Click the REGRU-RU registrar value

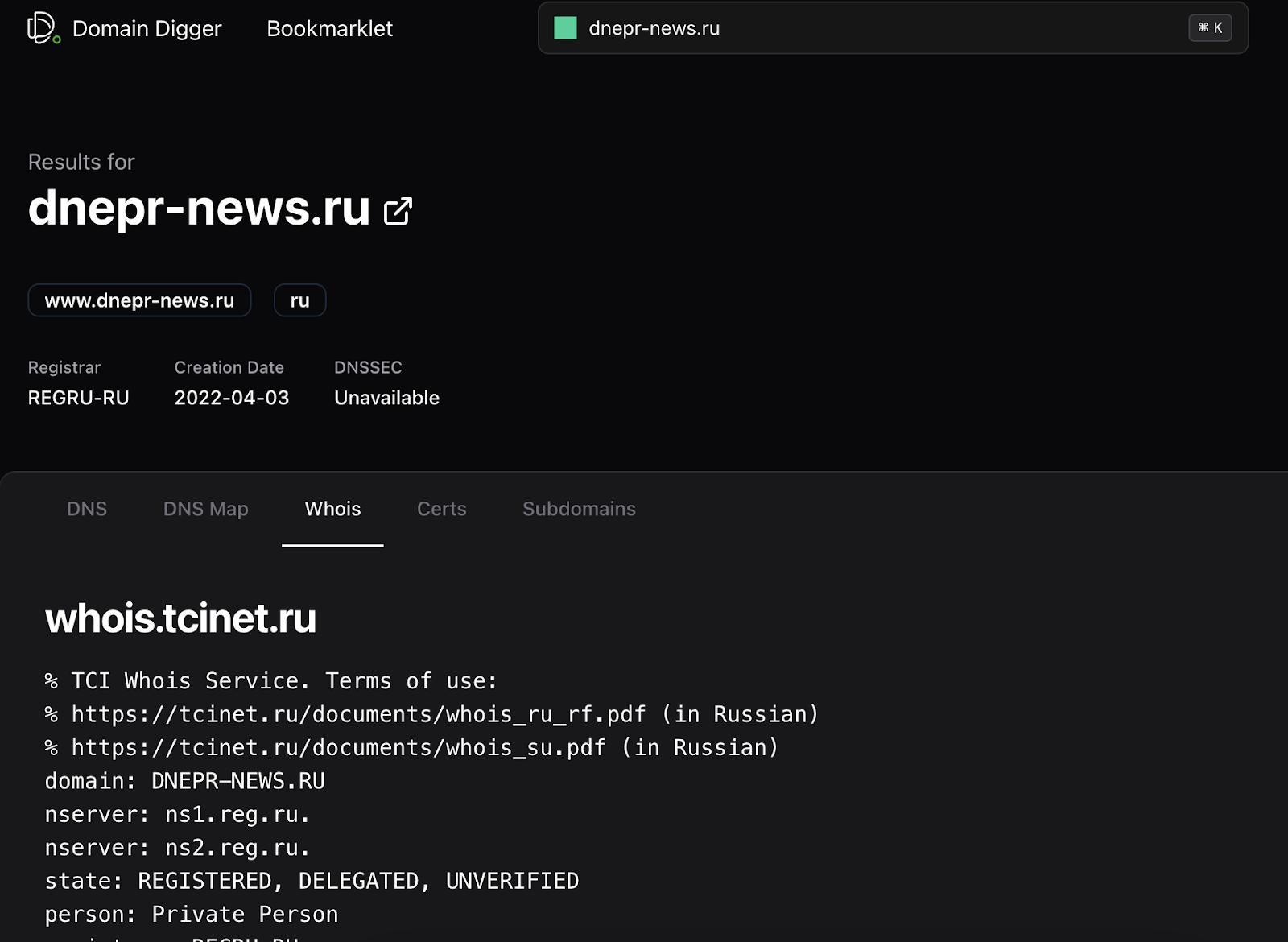coord(78,398)
